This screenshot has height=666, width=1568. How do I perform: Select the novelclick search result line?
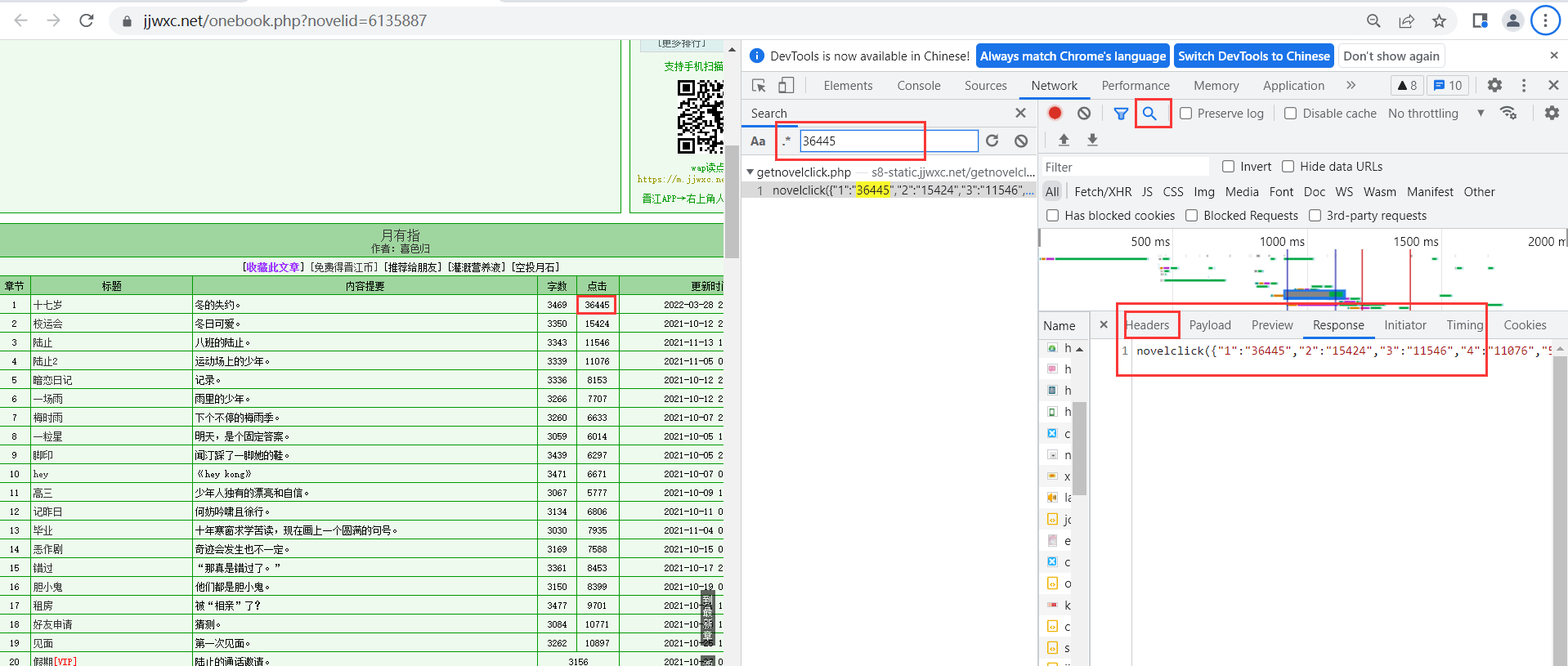click(x=889, y=190)
